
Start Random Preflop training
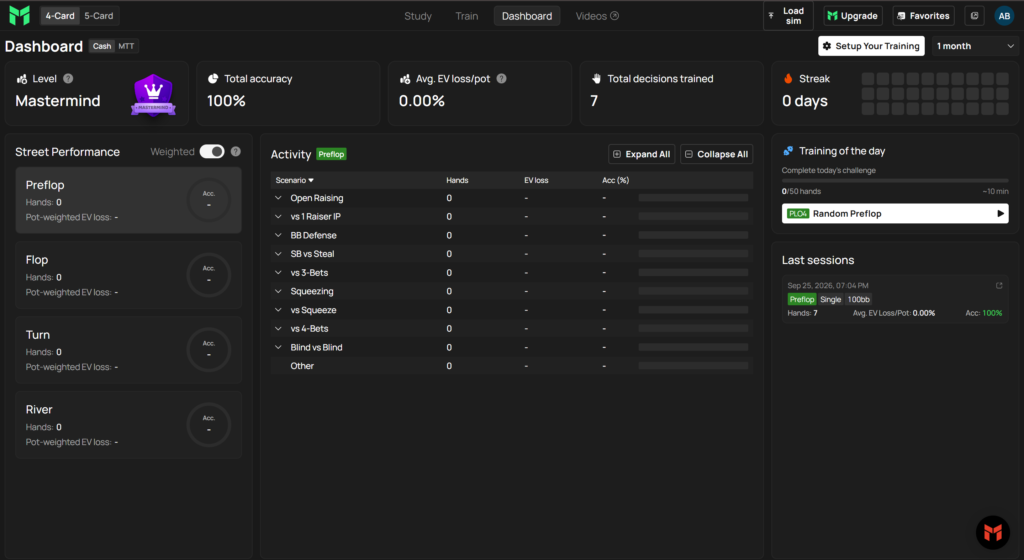point(895,213)
